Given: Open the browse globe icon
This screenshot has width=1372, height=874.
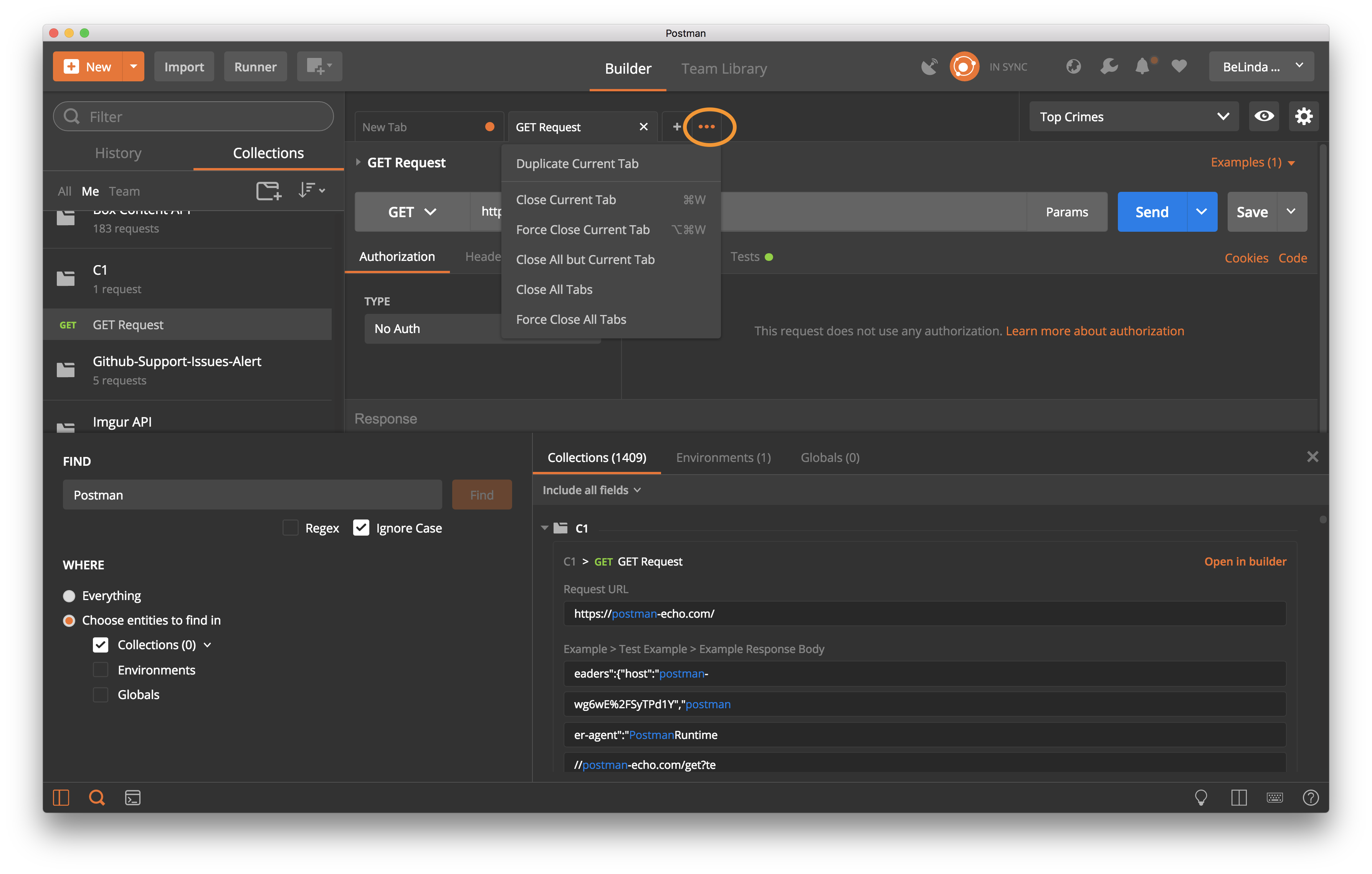Looking at the screenshot, I should coord(1073,67).
